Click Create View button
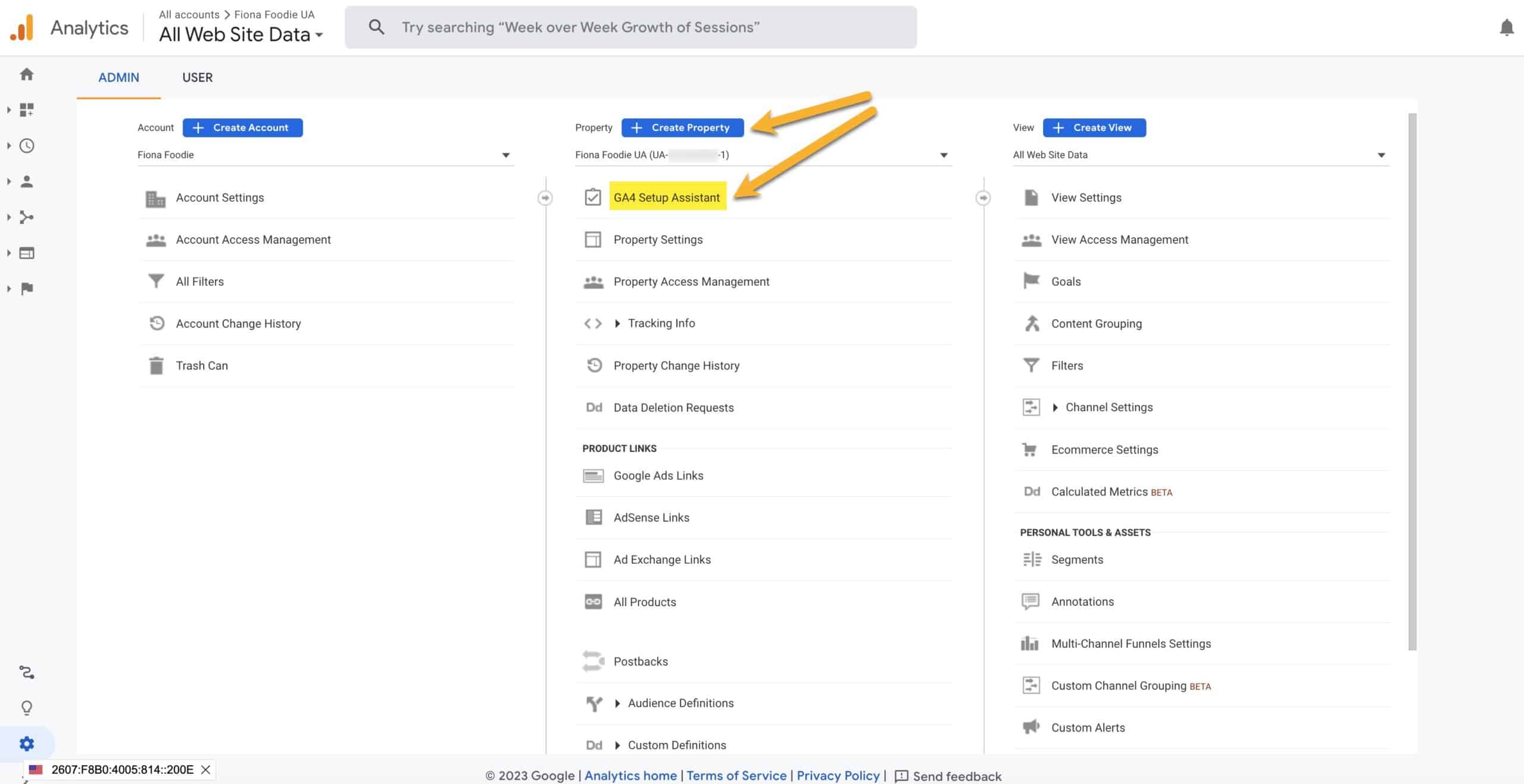 pos(1094,127)
